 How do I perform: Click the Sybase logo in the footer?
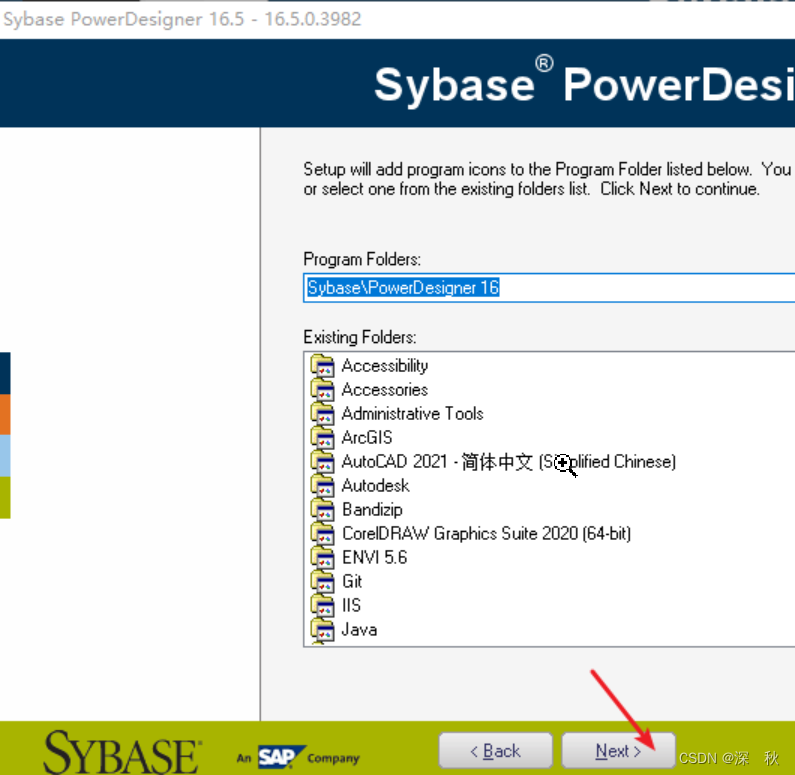pos(122,753)
